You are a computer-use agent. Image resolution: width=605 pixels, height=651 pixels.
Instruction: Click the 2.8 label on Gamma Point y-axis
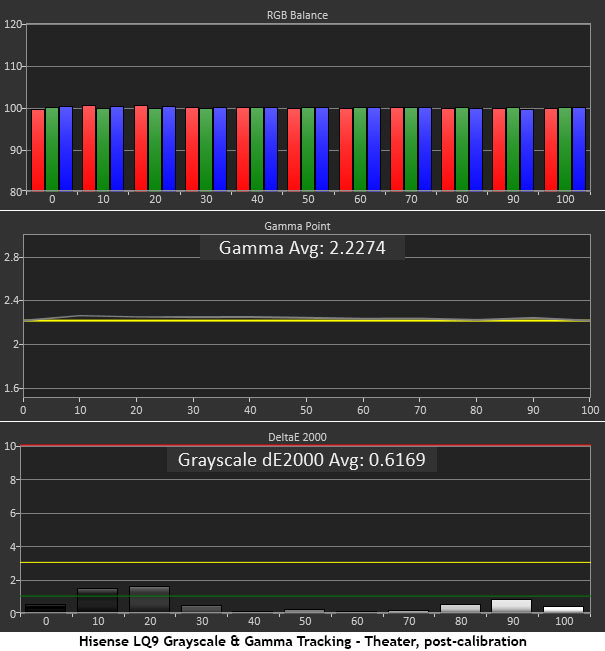pyautogui.click(x=12, y=258)
